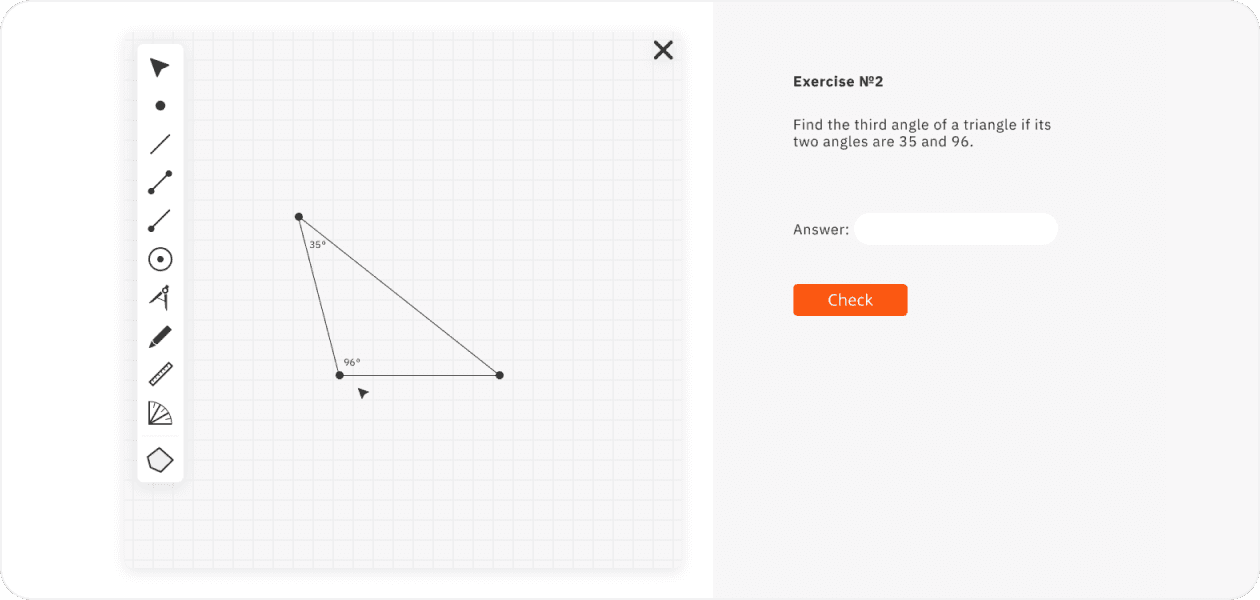Select the two-point segment tool

(160, 182)
